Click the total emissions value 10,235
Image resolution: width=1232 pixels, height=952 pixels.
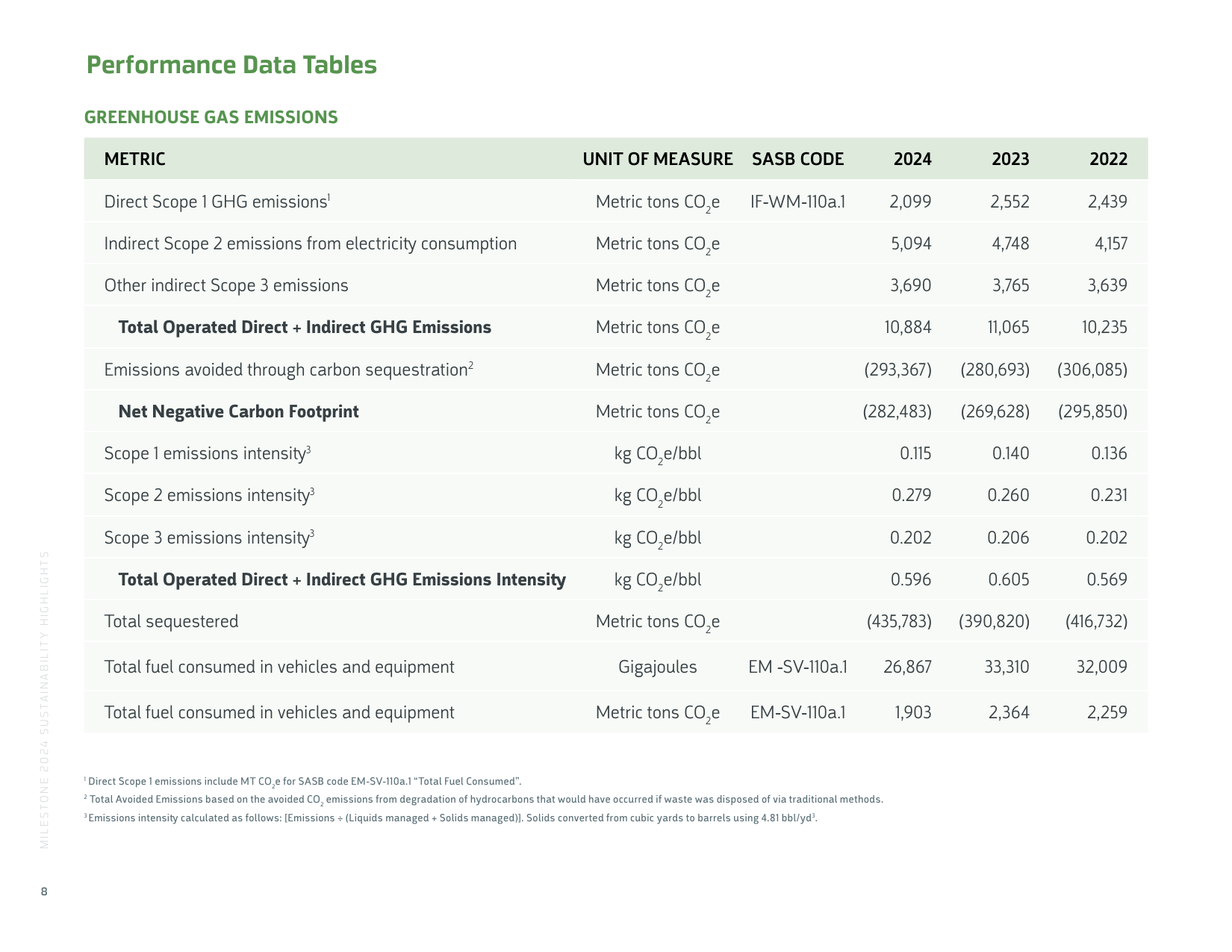(x=1104, y=327)
